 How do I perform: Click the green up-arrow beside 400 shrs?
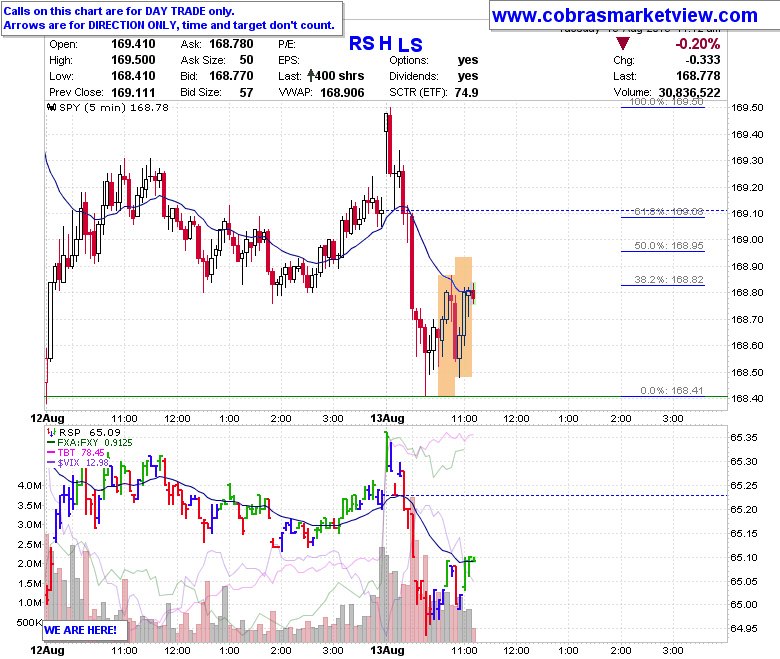click(x=311, y=76)
